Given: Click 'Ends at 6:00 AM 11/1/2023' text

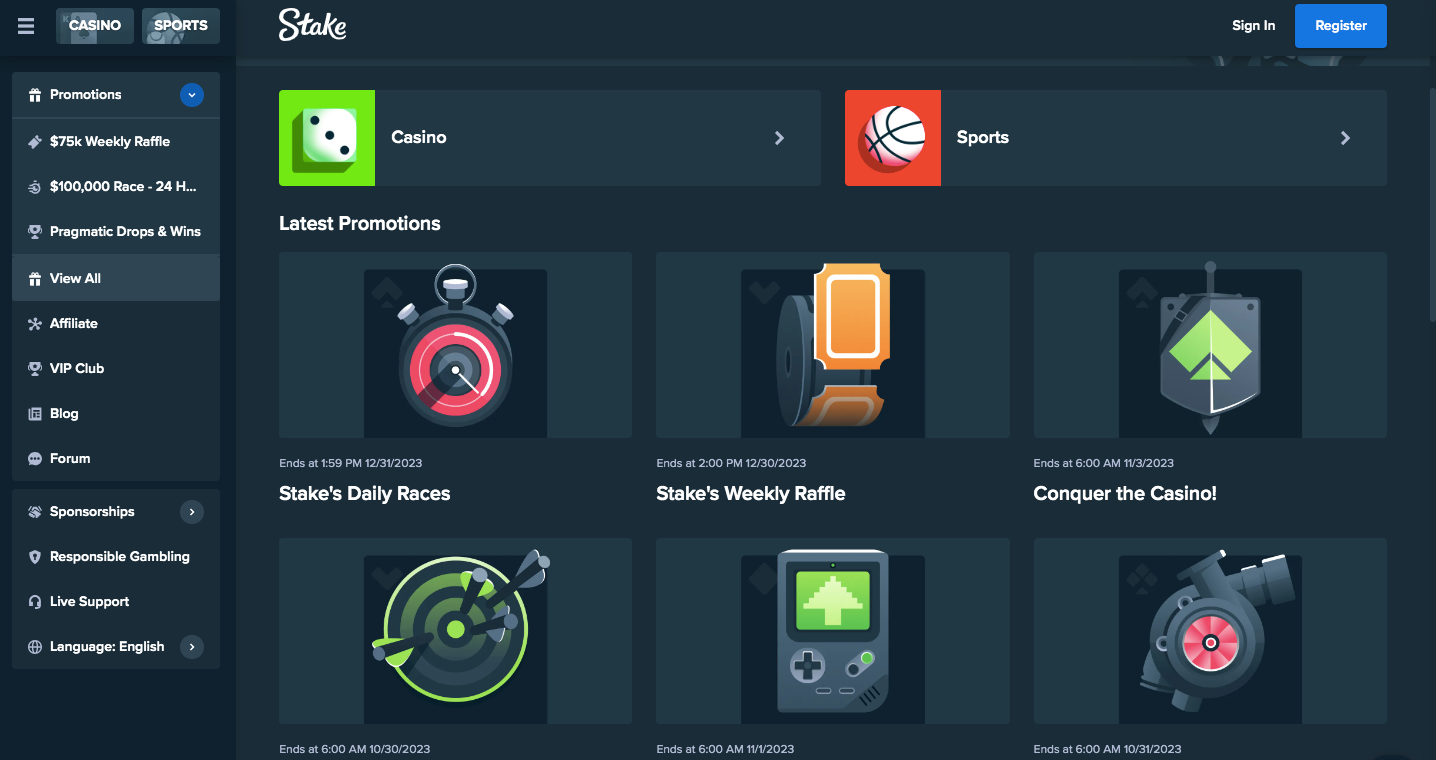Looking at the screenshot, I should click(725, 749).
